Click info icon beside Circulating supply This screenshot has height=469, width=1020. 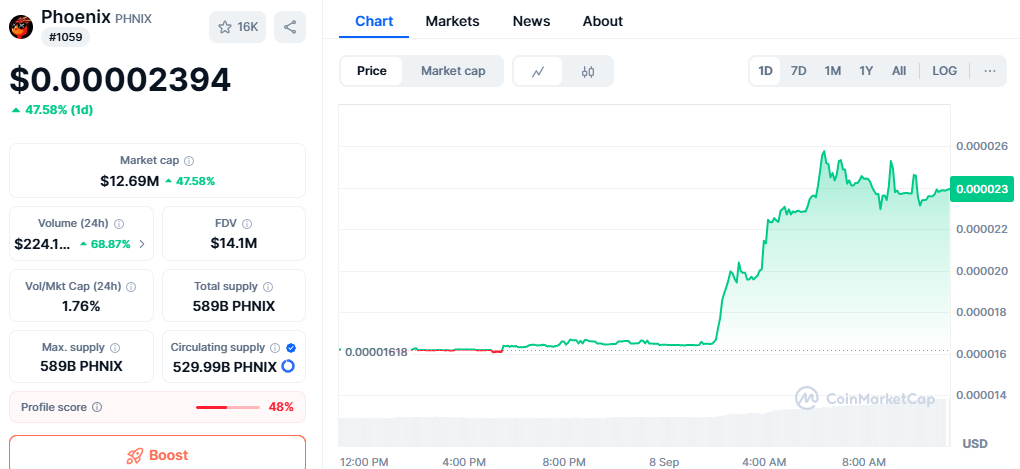pyautogui.click(x=275, y=348)
